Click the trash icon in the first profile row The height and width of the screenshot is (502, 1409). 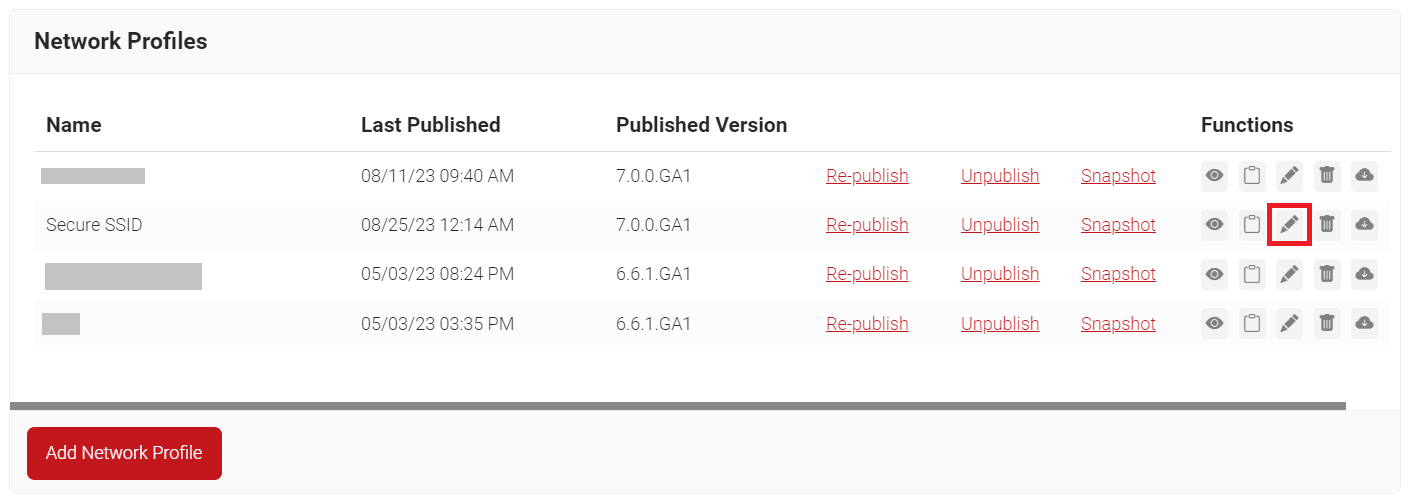click(1327, 175)
